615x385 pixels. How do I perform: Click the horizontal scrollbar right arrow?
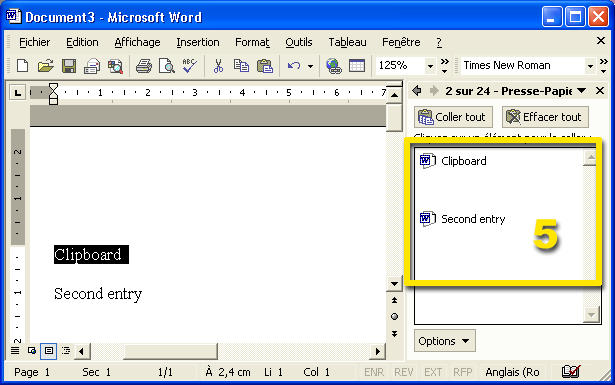click(x=377, y=351)
